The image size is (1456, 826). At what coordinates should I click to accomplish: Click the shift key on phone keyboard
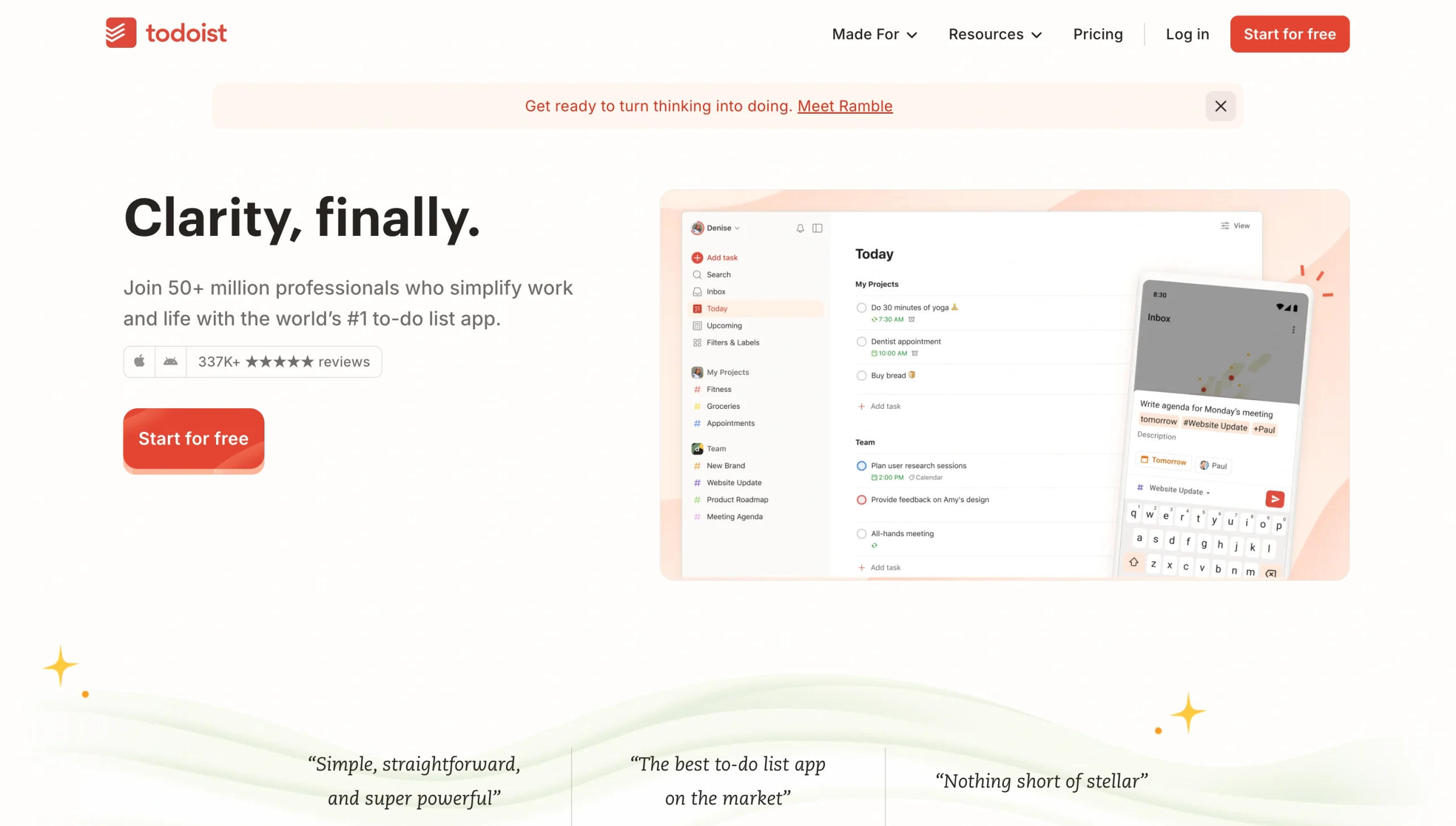click(1134, 562)
